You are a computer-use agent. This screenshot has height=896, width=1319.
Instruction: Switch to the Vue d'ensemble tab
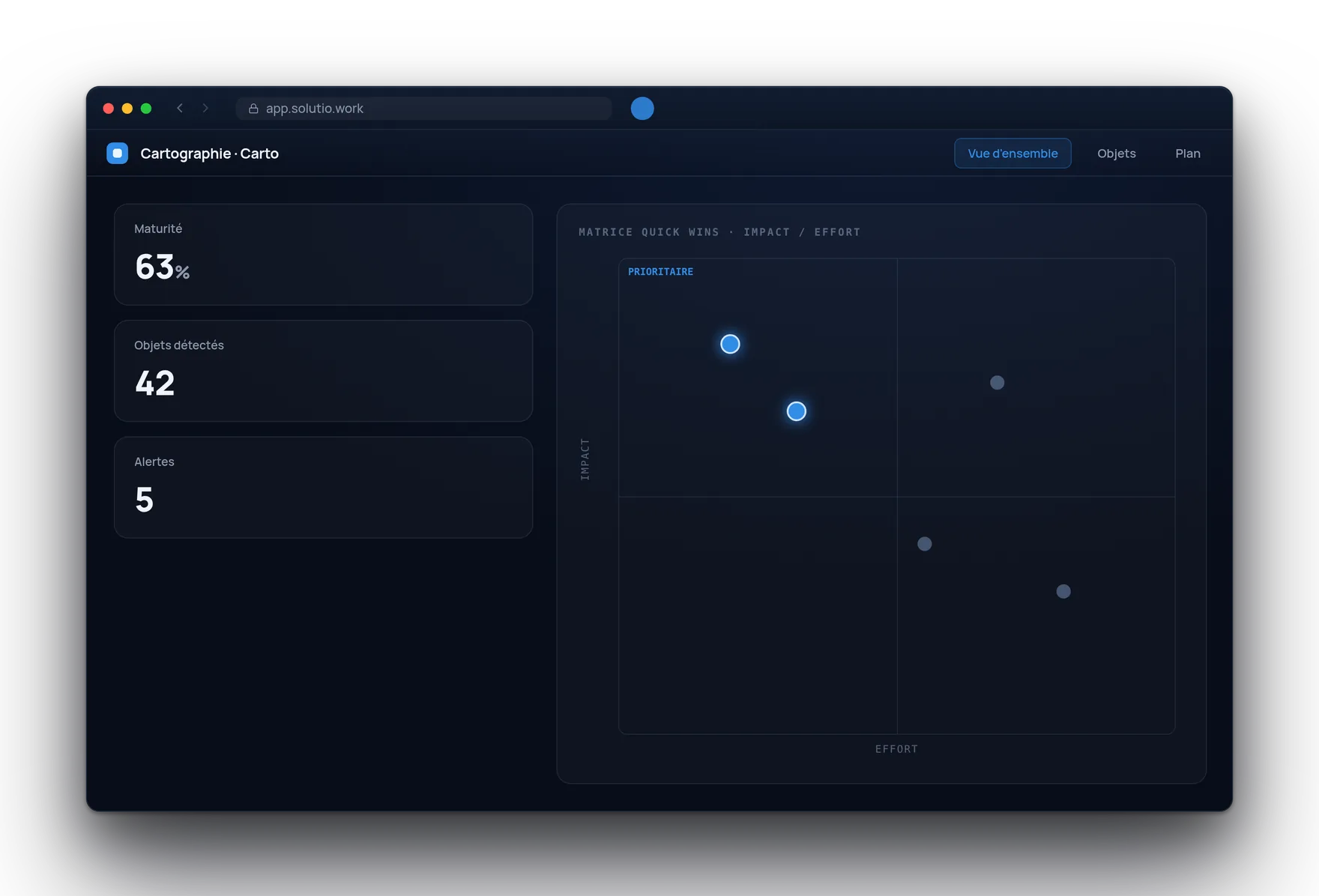(1012, 154)
